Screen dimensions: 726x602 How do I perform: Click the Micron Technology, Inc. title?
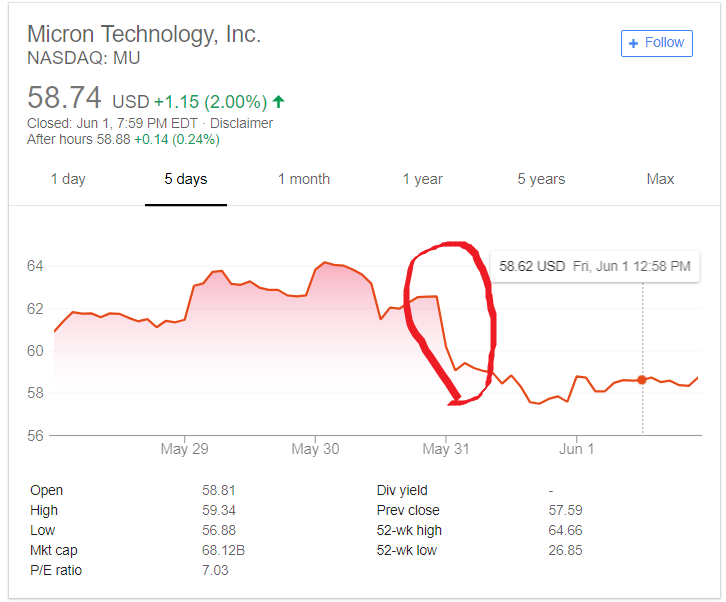pyautogui.click(x=144, y=34)
